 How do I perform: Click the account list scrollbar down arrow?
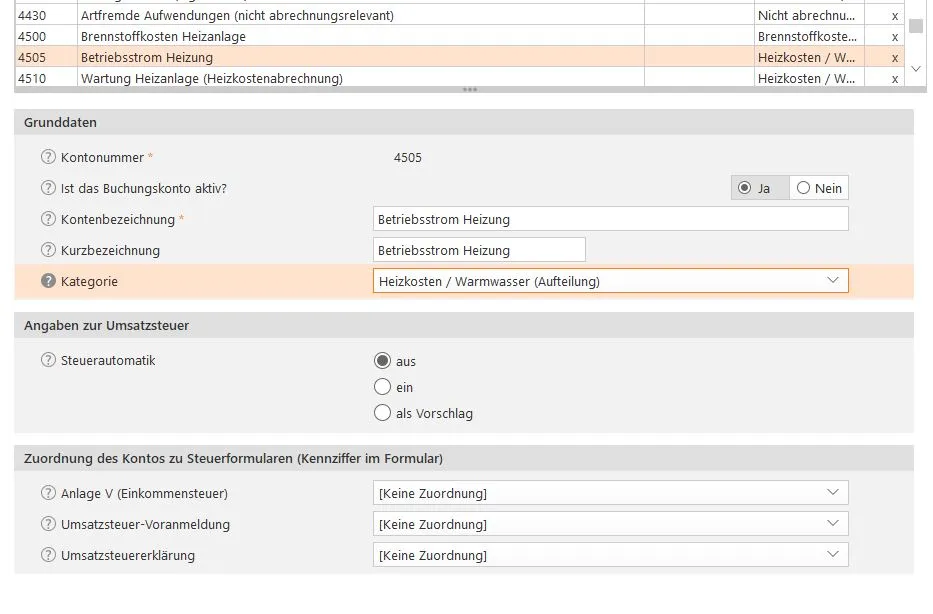(x=916, y=69)
